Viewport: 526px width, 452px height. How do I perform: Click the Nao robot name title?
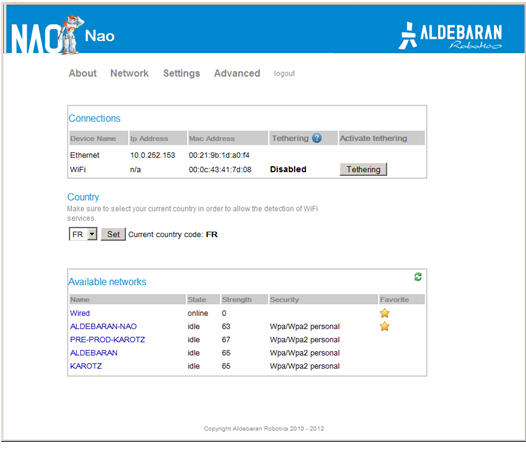tap(100, 36)
